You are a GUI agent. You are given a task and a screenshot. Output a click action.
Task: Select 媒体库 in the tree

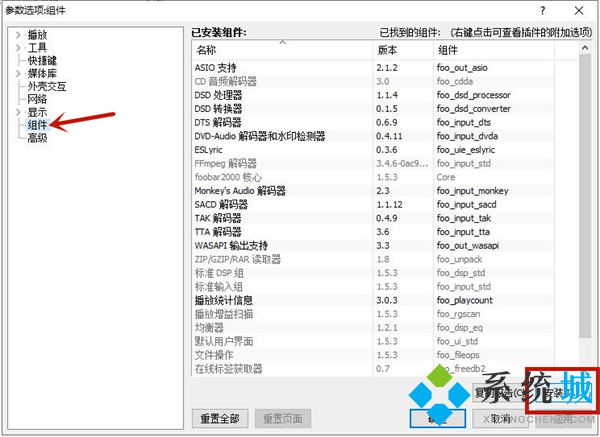click(x=42, y=73)
